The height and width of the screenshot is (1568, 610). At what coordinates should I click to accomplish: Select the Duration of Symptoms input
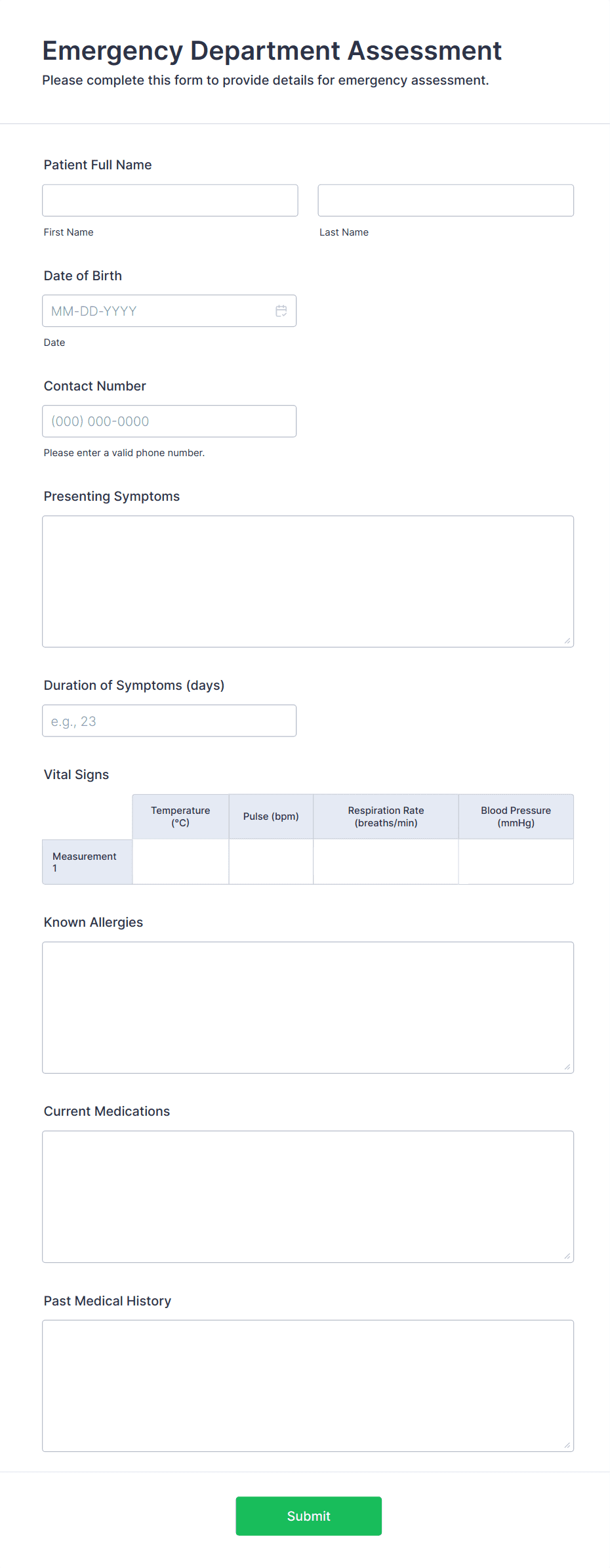pyautogui.click(x=169, y=720)
